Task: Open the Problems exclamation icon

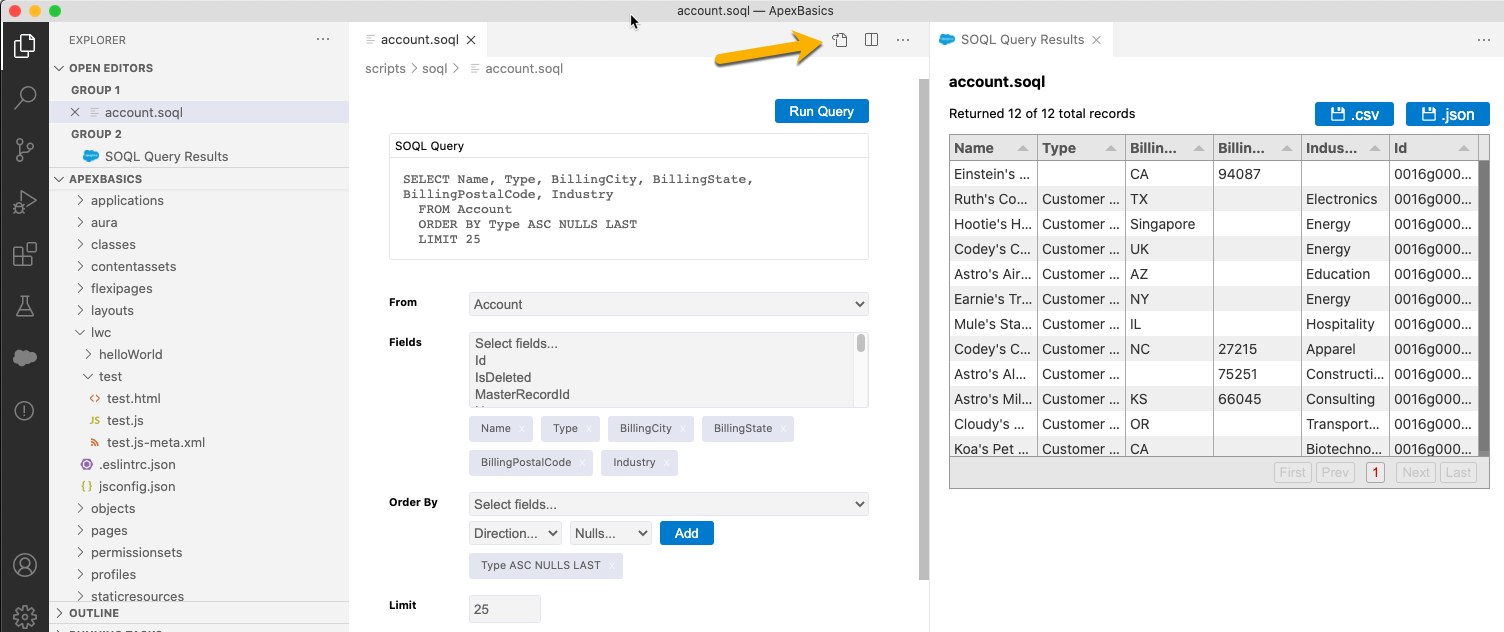Action: (x=24, y=410)
